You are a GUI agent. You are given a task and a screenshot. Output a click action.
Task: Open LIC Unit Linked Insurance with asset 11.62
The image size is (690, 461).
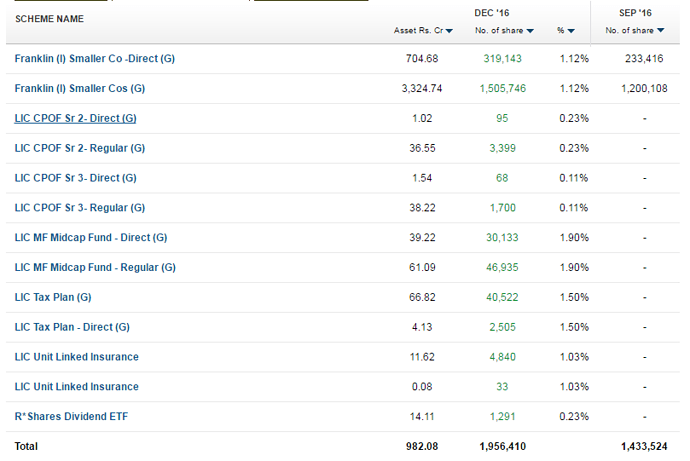(x=77, y=357)
